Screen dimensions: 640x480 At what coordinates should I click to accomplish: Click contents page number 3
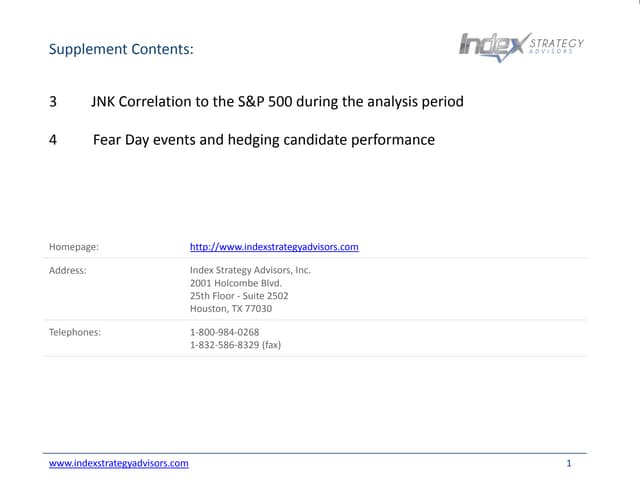(x=53, y=102)
